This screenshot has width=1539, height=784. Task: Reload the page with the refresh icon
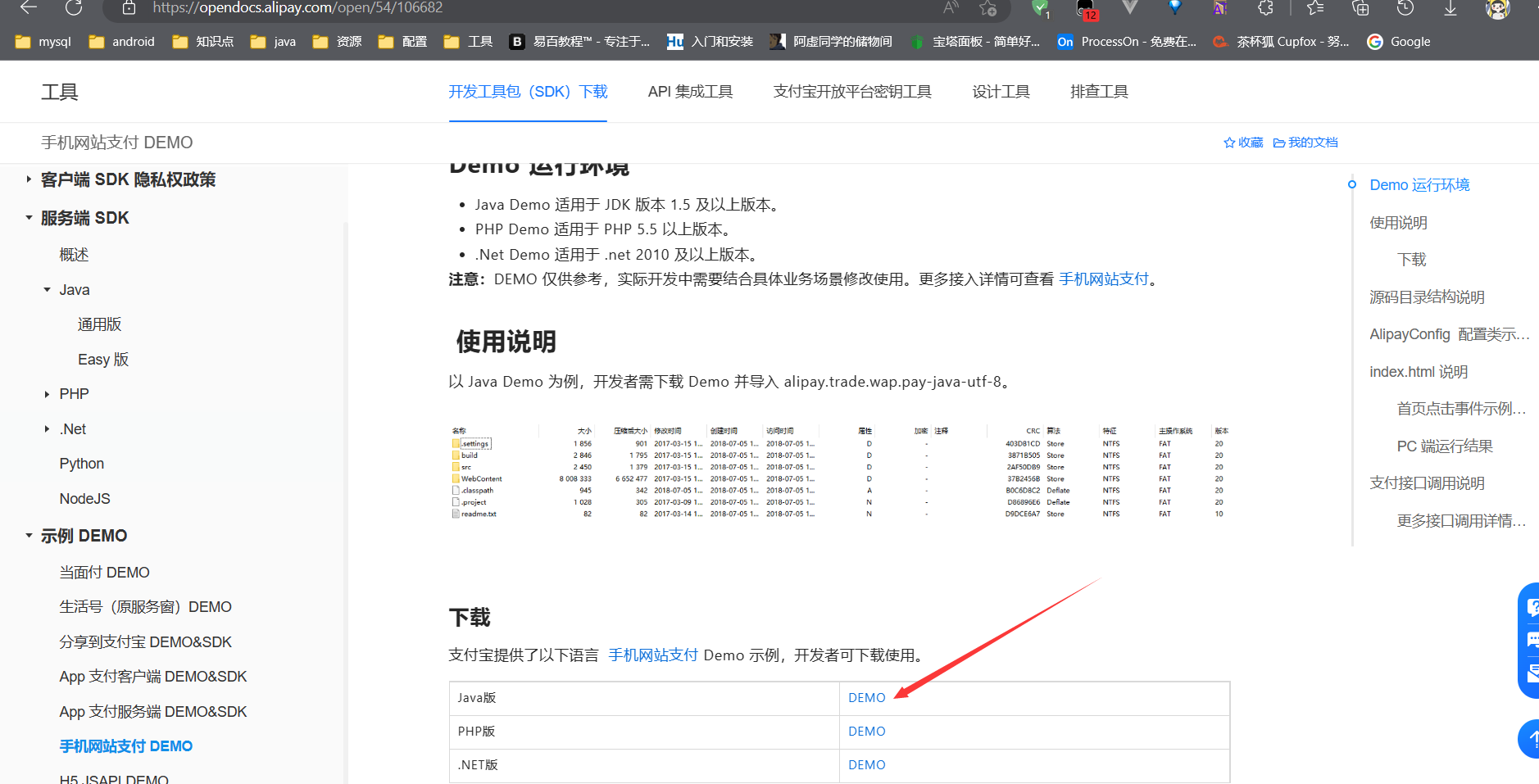(74, 7)
